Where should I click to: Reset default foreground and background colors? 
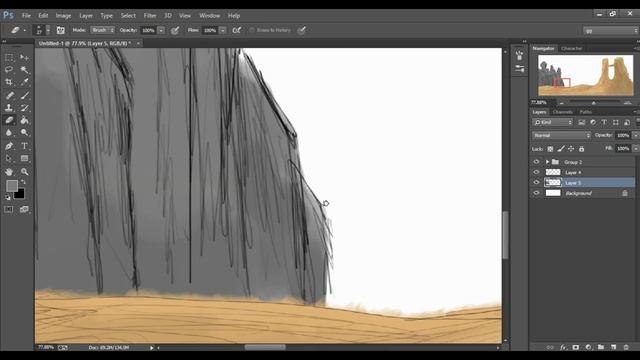pyautogui.click(x=8, y=198)
